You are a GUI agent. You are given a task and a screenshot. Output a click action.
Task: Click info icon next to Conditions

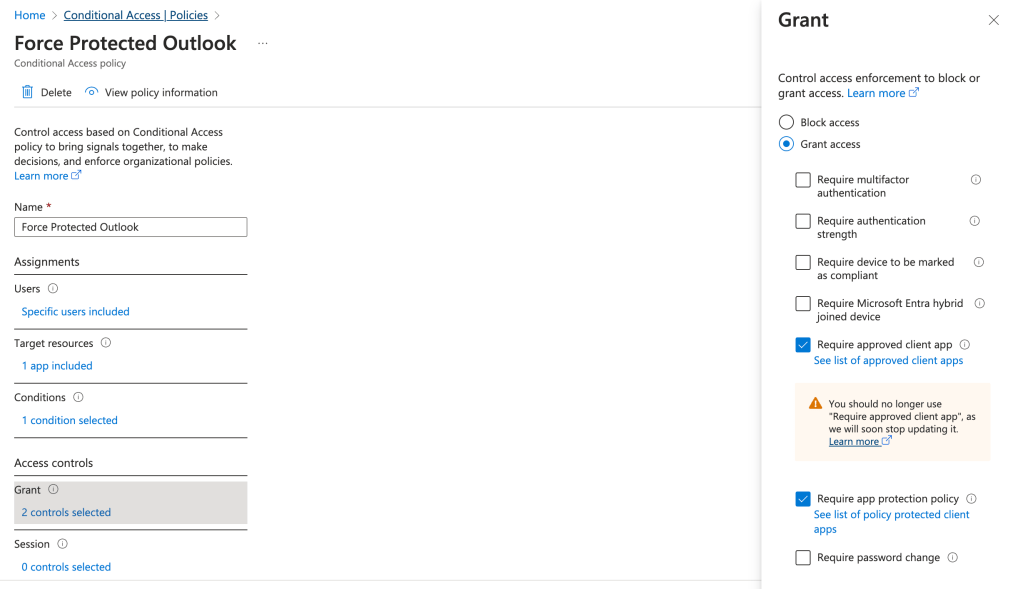[78, 397]
